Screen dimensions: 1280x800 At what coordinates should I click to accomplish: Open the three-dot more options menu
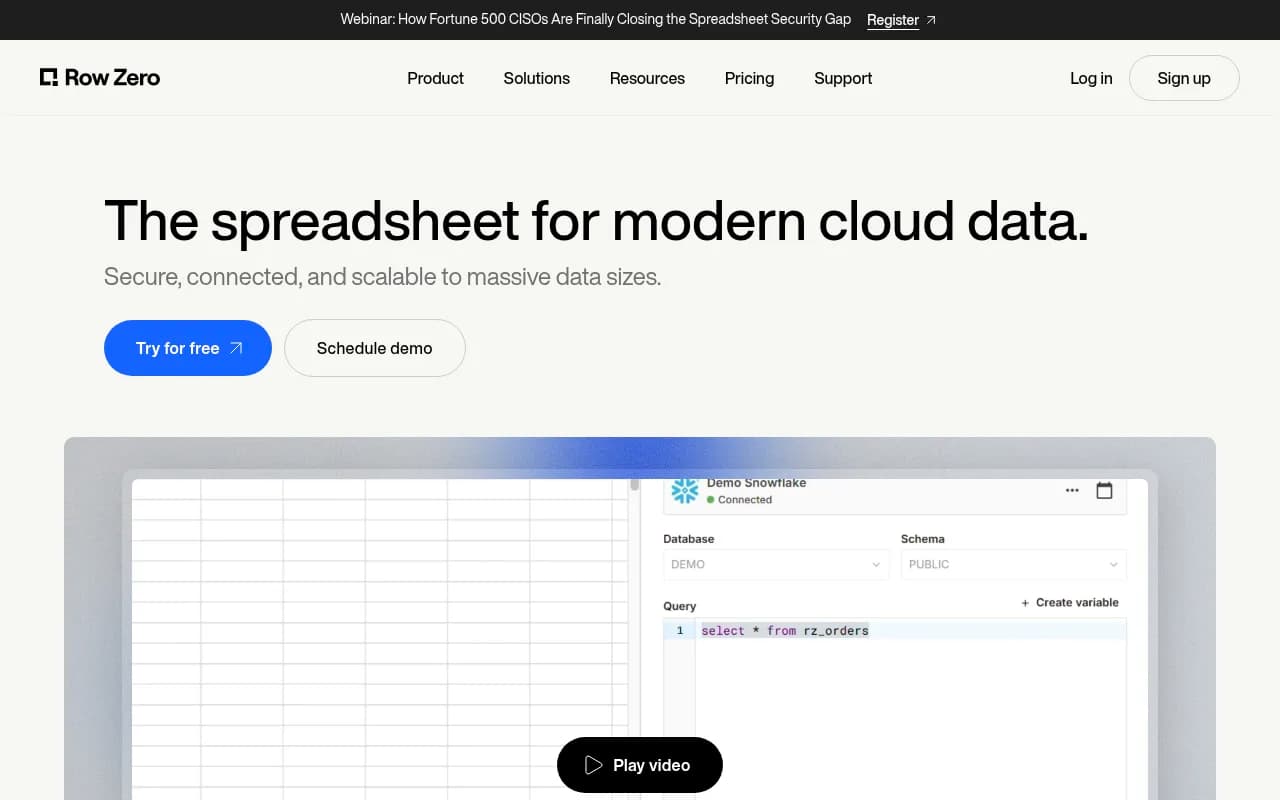click(1072, 490)
